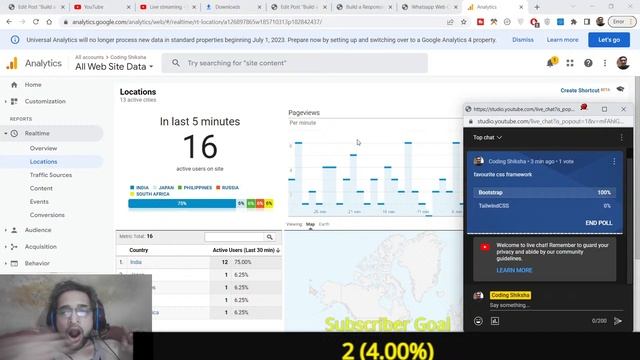Click Create Shortcut link
This screenshot has height=360, width=640.
tap(580, 90)
